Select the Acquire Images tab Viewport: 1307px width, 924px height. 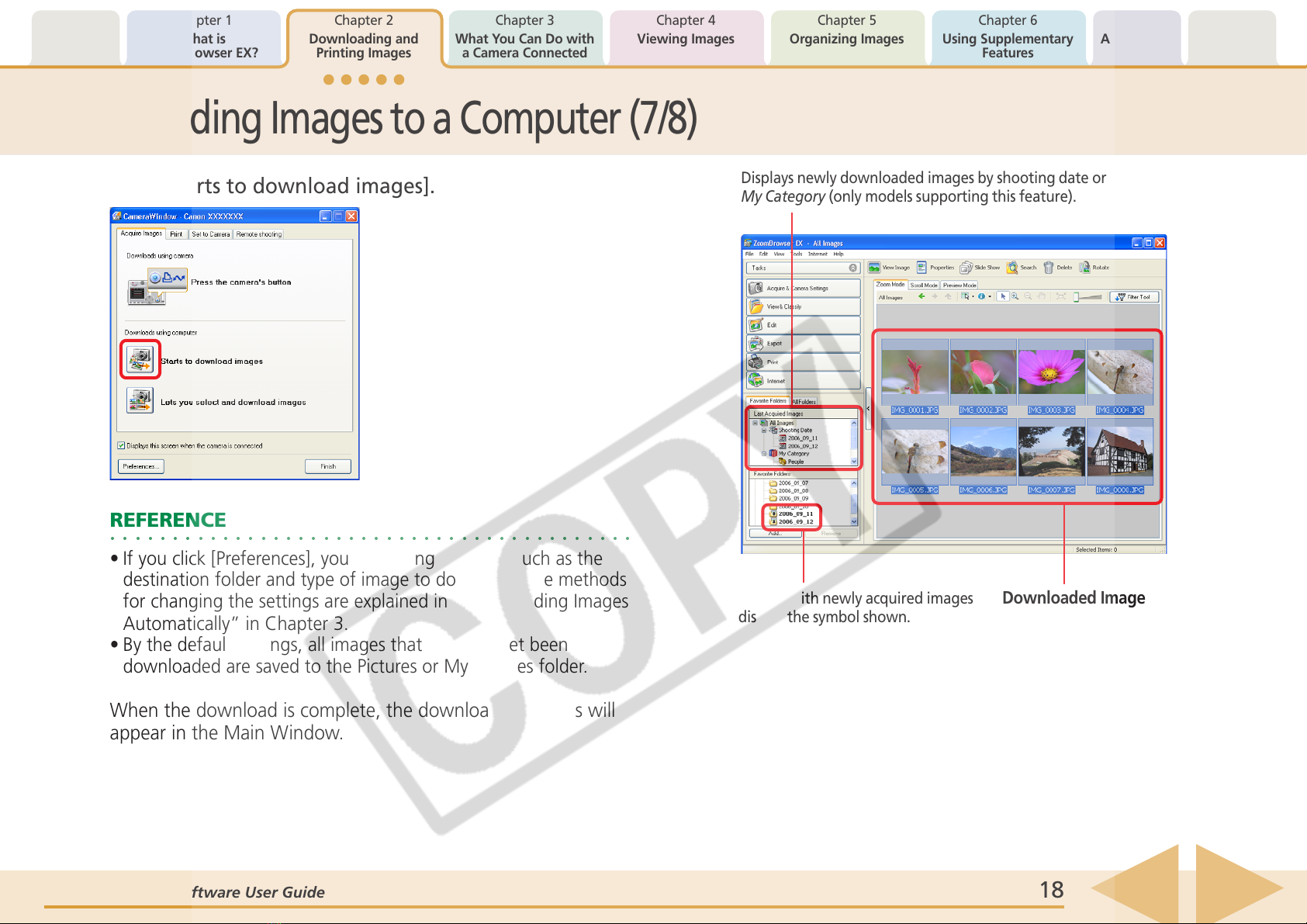(x=141, y=234)
